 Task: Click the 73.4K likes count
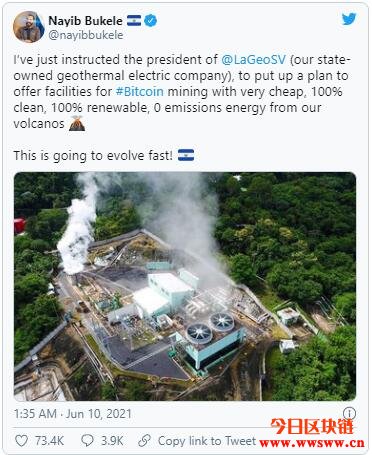point(49,441)
